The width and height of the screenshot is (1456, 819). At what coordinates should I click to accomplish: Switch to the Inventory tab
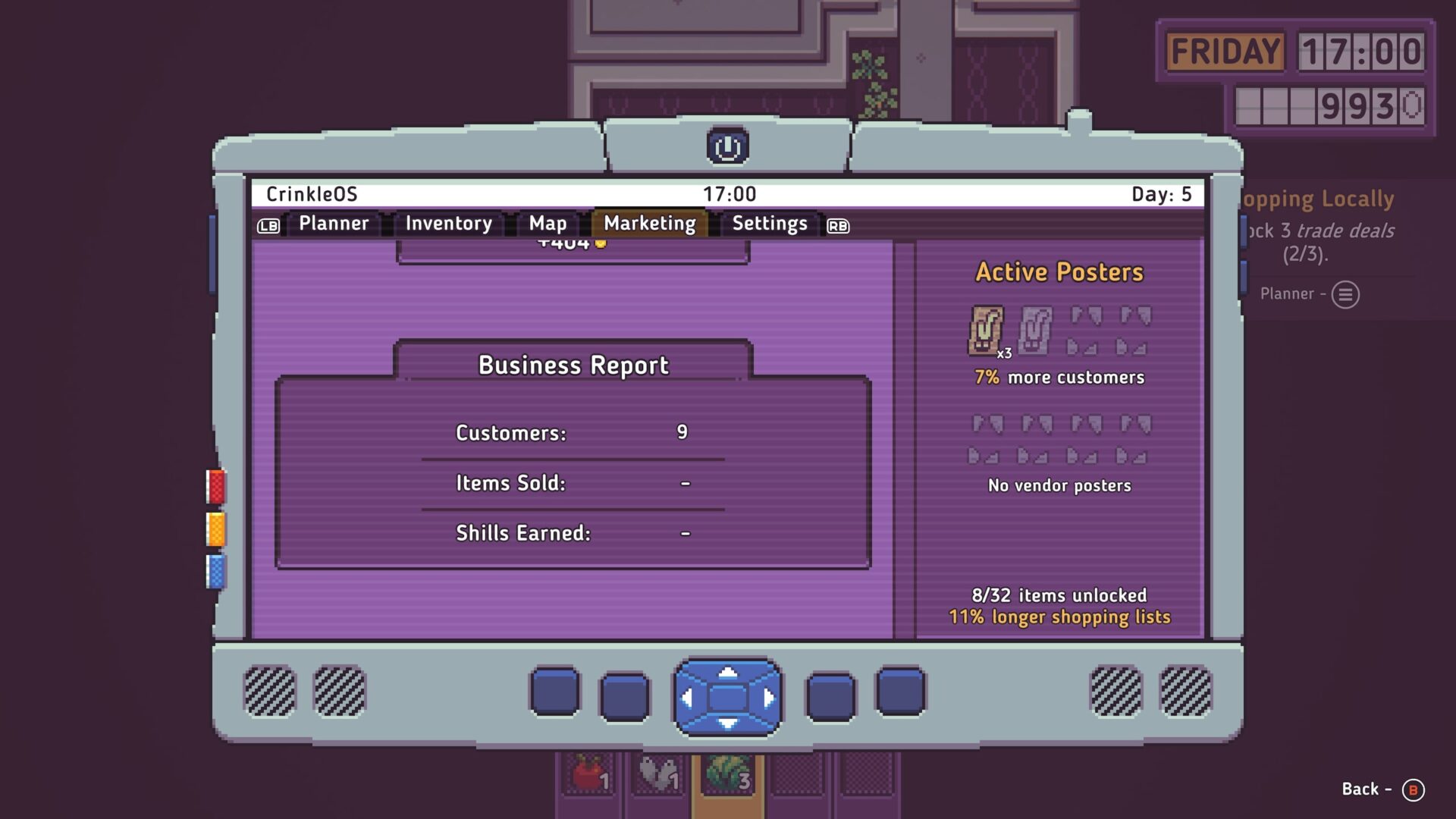click(x=448, y=224)
